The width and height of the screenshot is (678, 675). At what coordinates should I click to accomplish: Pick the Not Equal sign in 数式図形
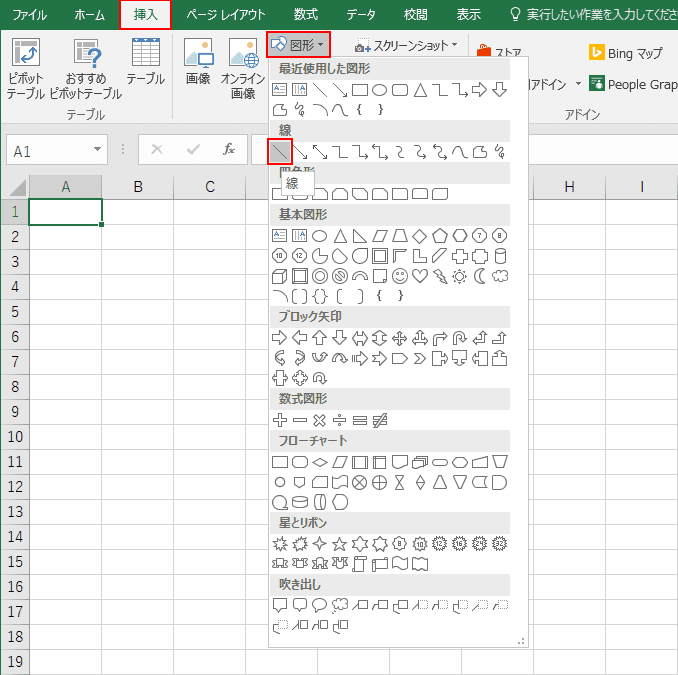(380, 420)
